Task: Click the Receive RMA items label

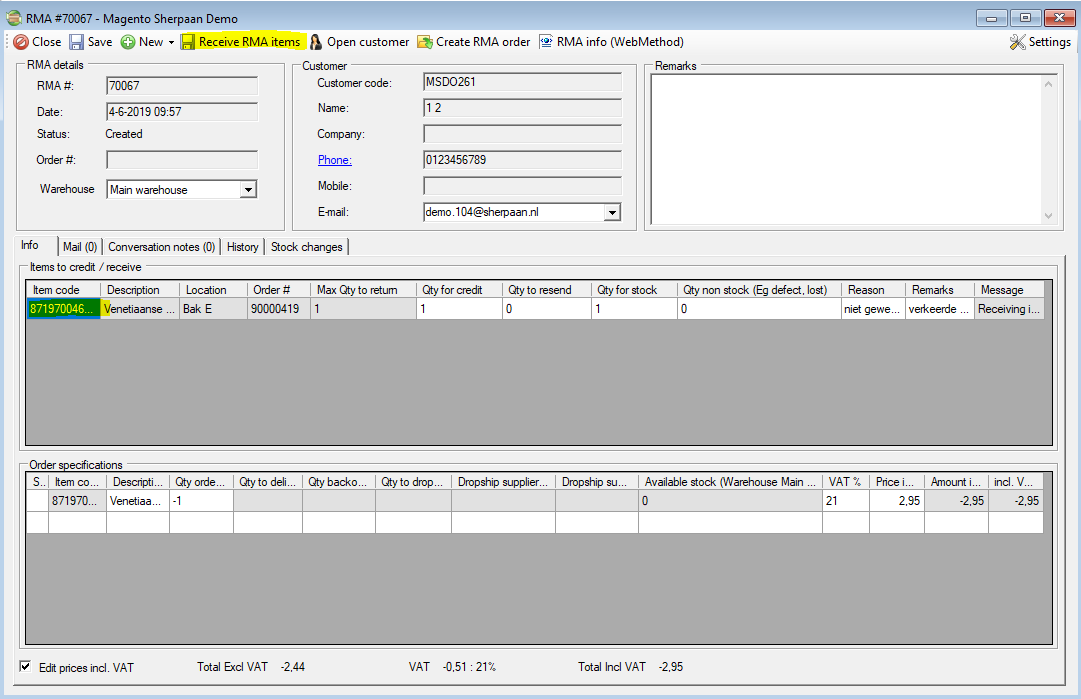Action: (x=250, y=42)
